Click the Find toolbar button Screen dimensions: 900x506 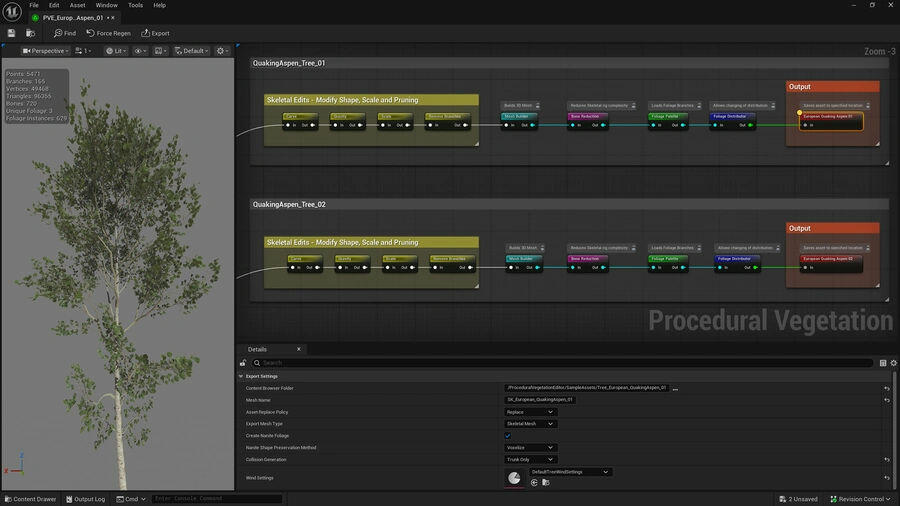(x=64, y=33)
